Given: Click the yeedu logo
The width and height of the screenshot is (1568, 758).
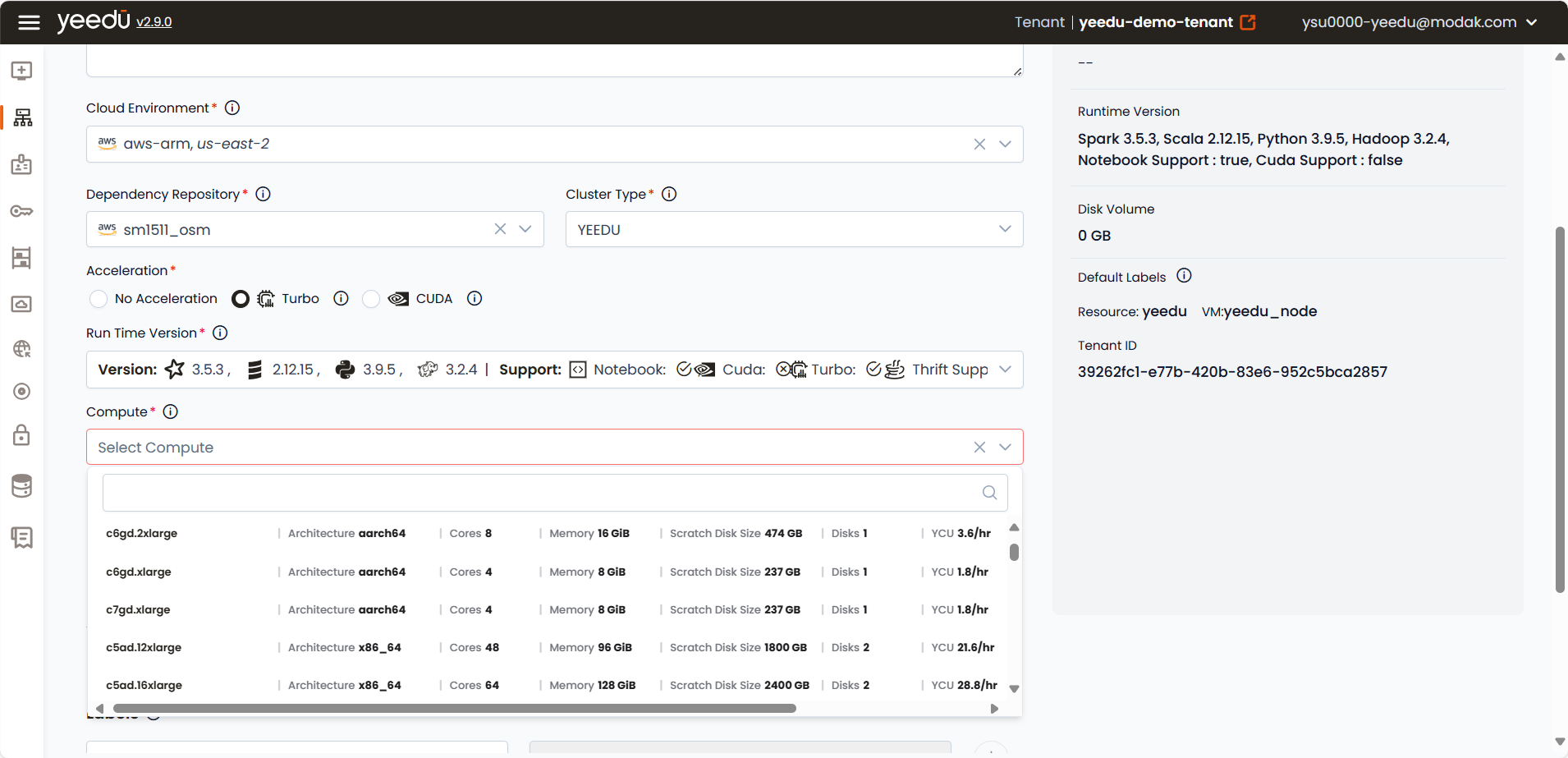Looking at the screenshot, I should coord(94,21).
